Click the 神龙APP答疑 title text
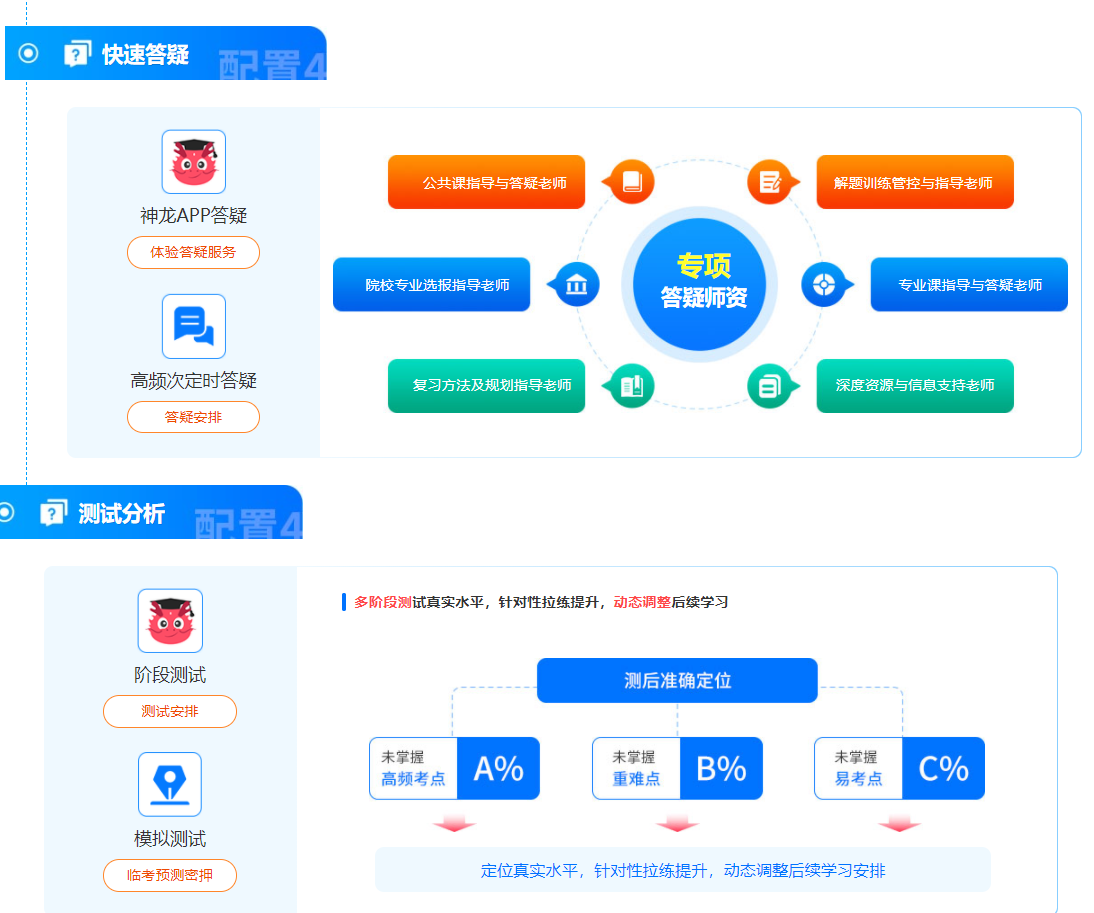 (x=194, y=216)
